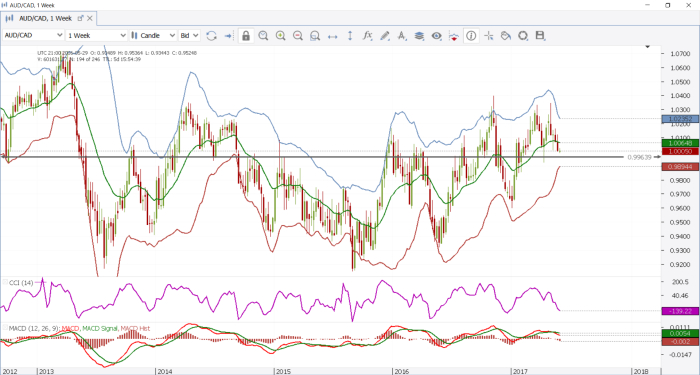Toggle the info display button
700x375 pixels.
click(471, 36)
